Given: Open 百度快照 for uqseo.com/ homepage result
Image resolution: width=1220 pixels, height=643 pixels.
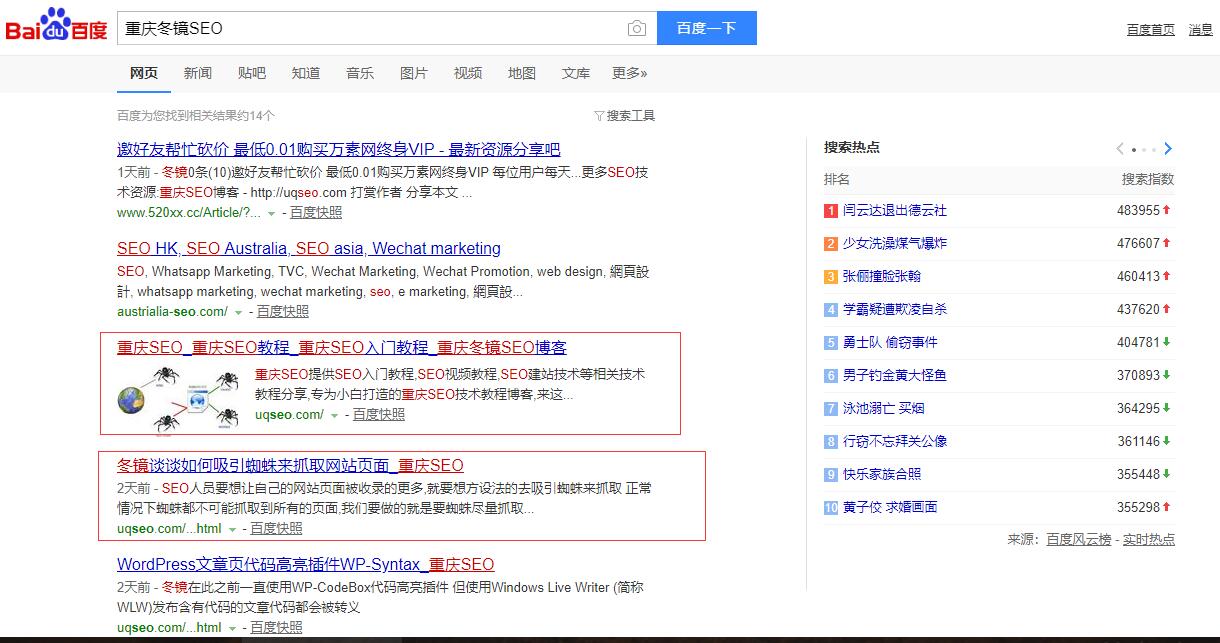Looking at the screenshot, I should pos(379,415).
